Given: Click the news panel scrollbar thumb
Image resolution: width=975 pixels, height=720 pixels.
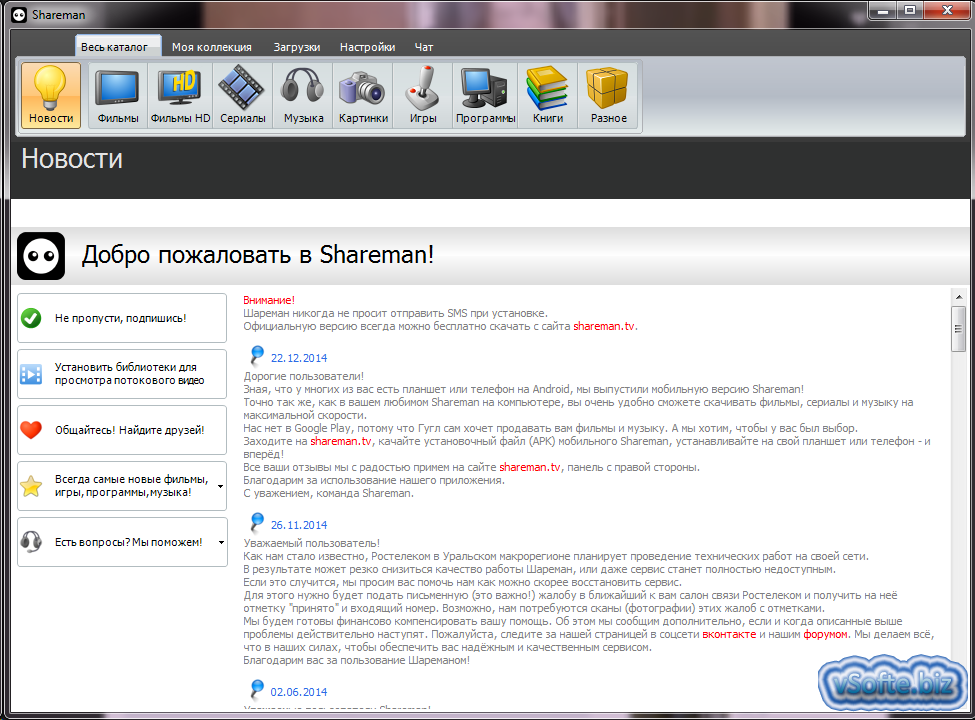Looking at the screenshot, I should [958, 329].
